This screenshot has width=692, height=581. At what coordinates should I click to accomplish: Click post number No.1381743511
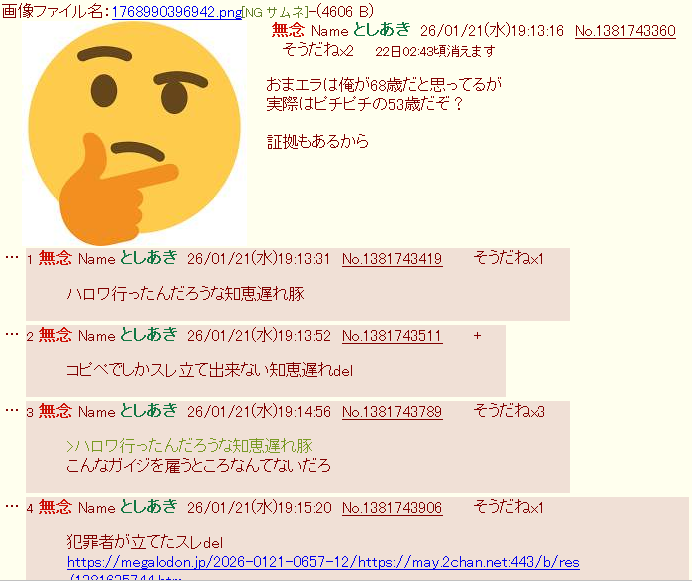point(392,336)
